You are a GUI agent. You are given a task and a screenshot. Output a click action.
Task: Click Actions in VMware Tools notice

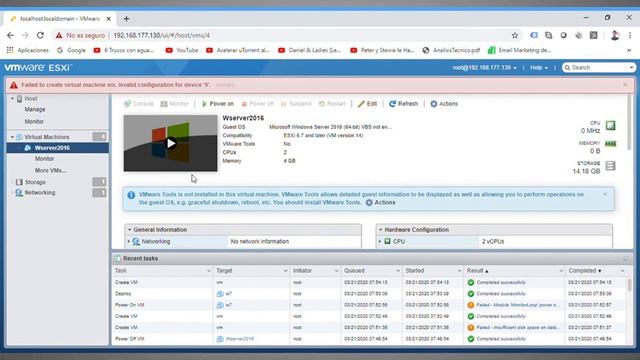coord(380,202)
